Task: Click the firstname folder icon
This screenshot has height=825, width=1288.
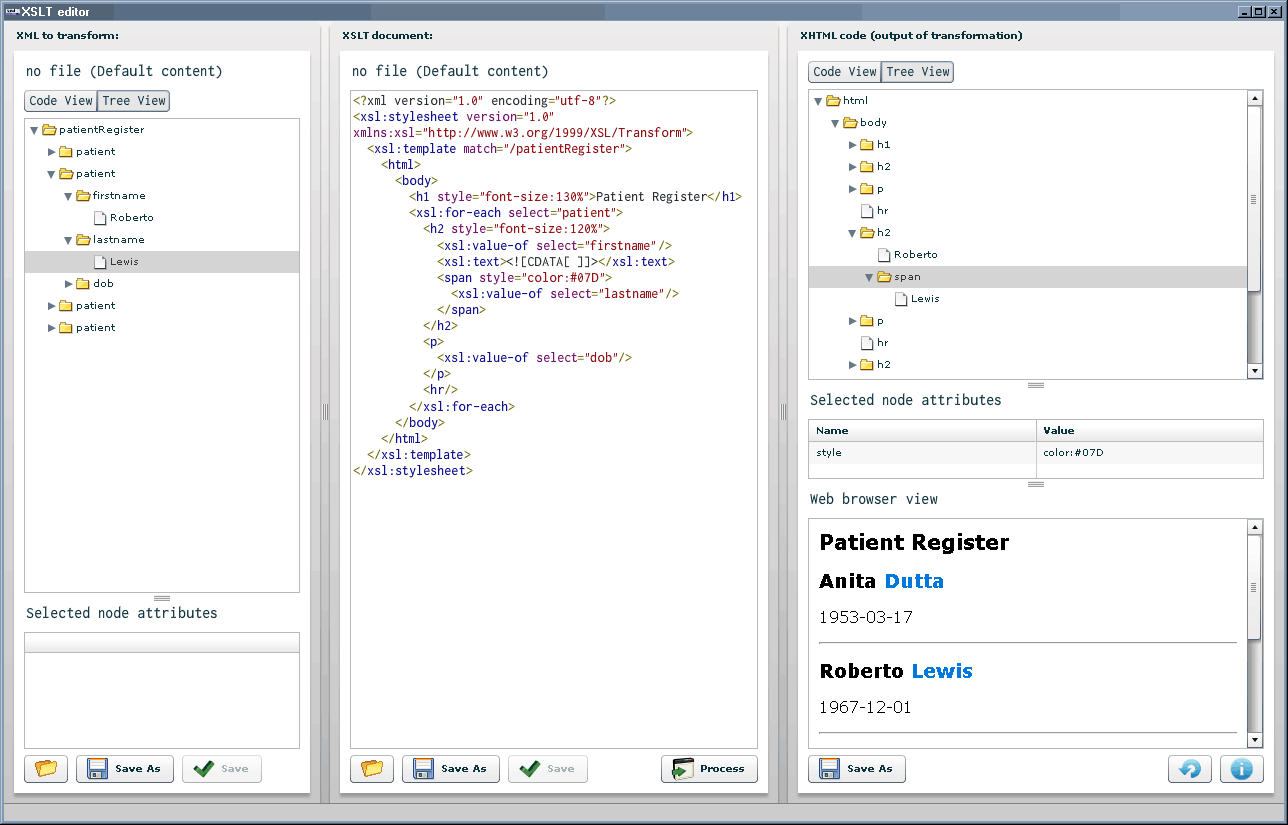Action: coord(83,196)
